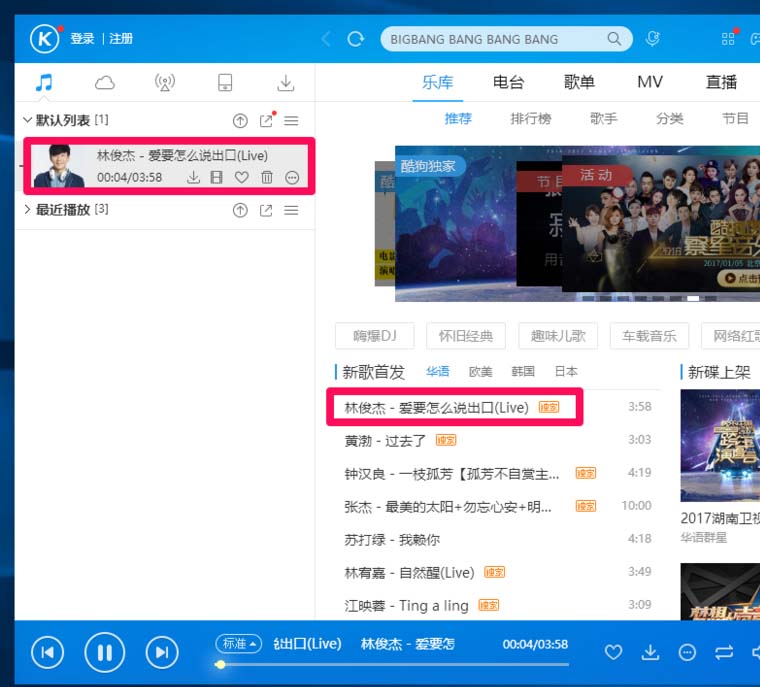760x687 pixels.
Task: Select the 欧美 new songs filter
Action: click(480, 372)
